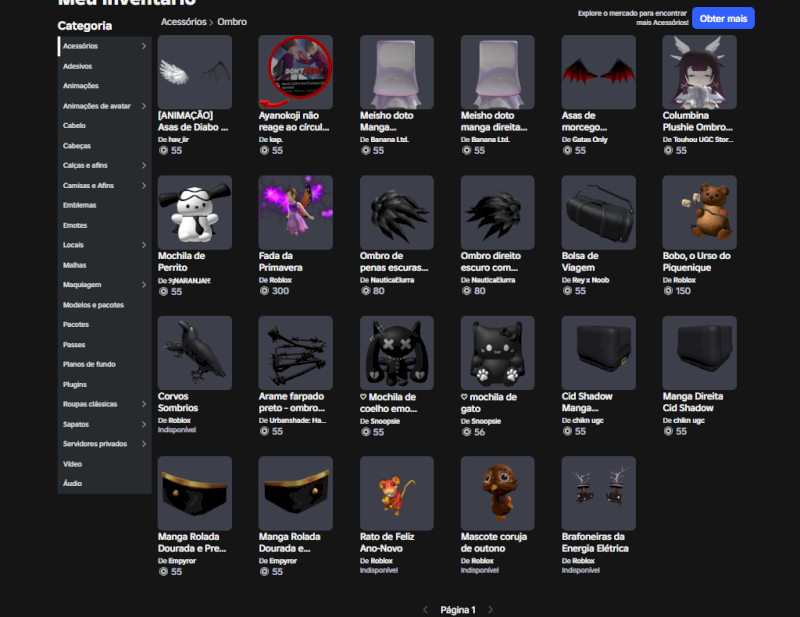The image size is (800, 617).
Task: Open the Brafoneiras da Energia Elétrica thumbnail
Action: (598, 493)
